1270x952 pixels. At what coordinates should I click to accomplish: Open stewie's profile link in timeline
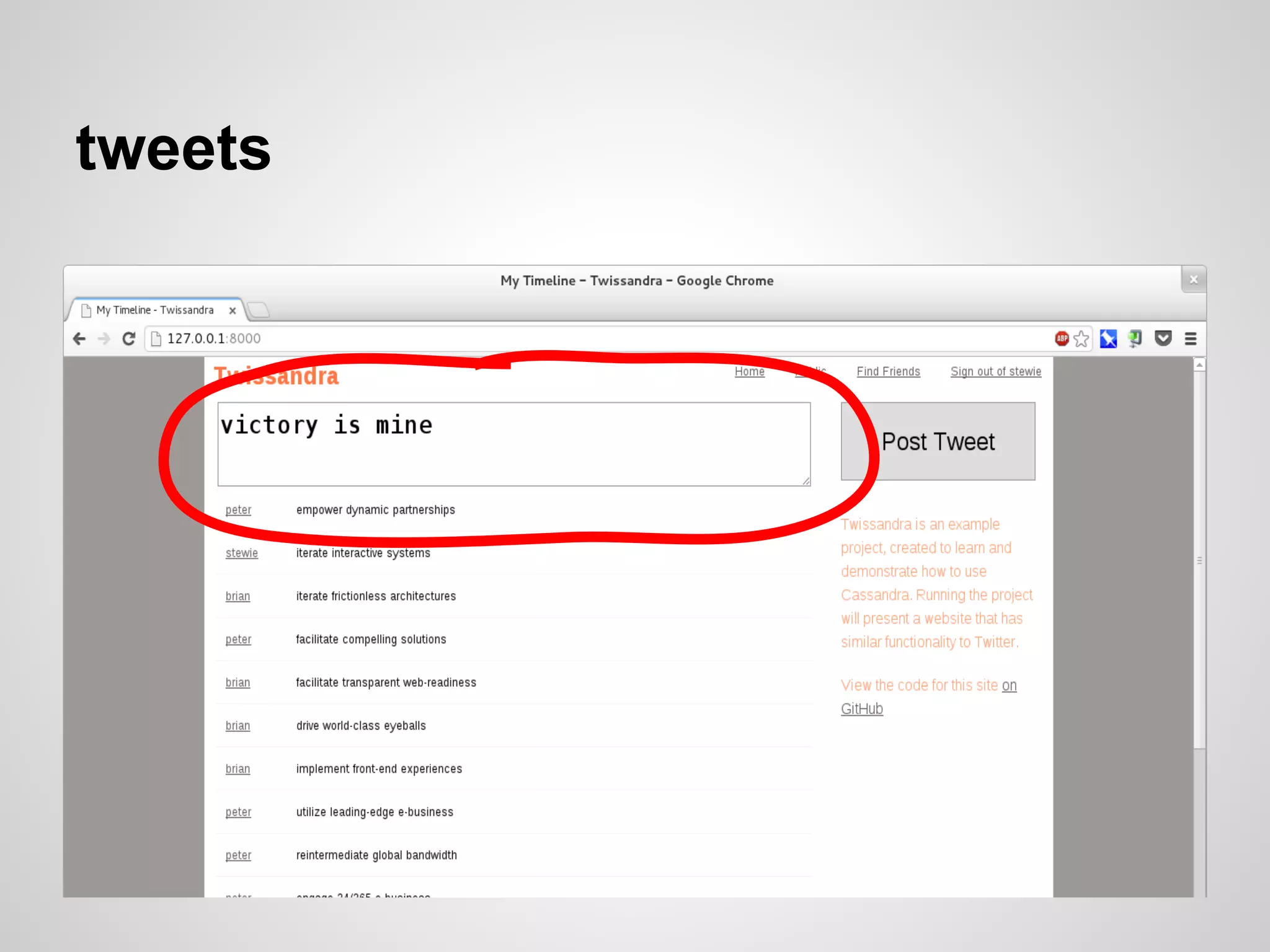(x=241, y=553)
